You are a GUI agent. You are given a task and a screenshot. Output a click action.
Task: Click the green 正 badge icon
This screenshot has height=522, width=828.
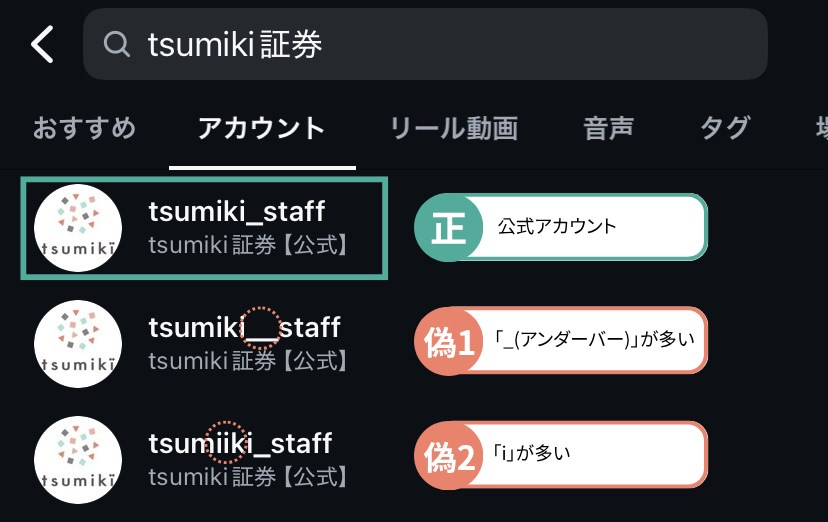pyautogui.click(x=448, y=227)
